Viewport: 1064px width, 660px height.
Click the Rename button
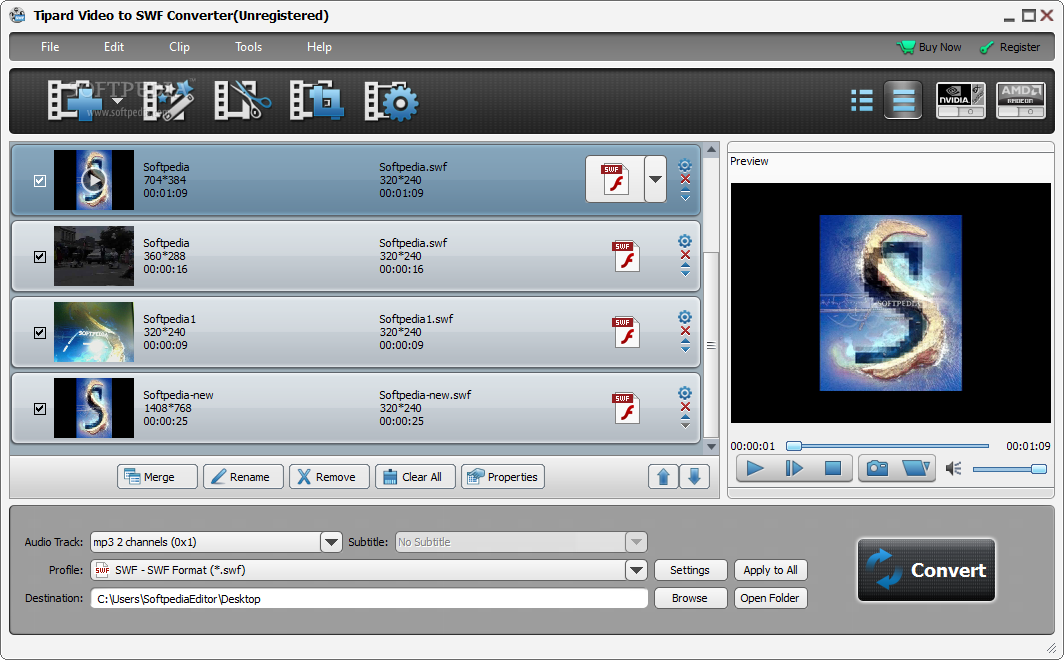(x=243, y=477)
